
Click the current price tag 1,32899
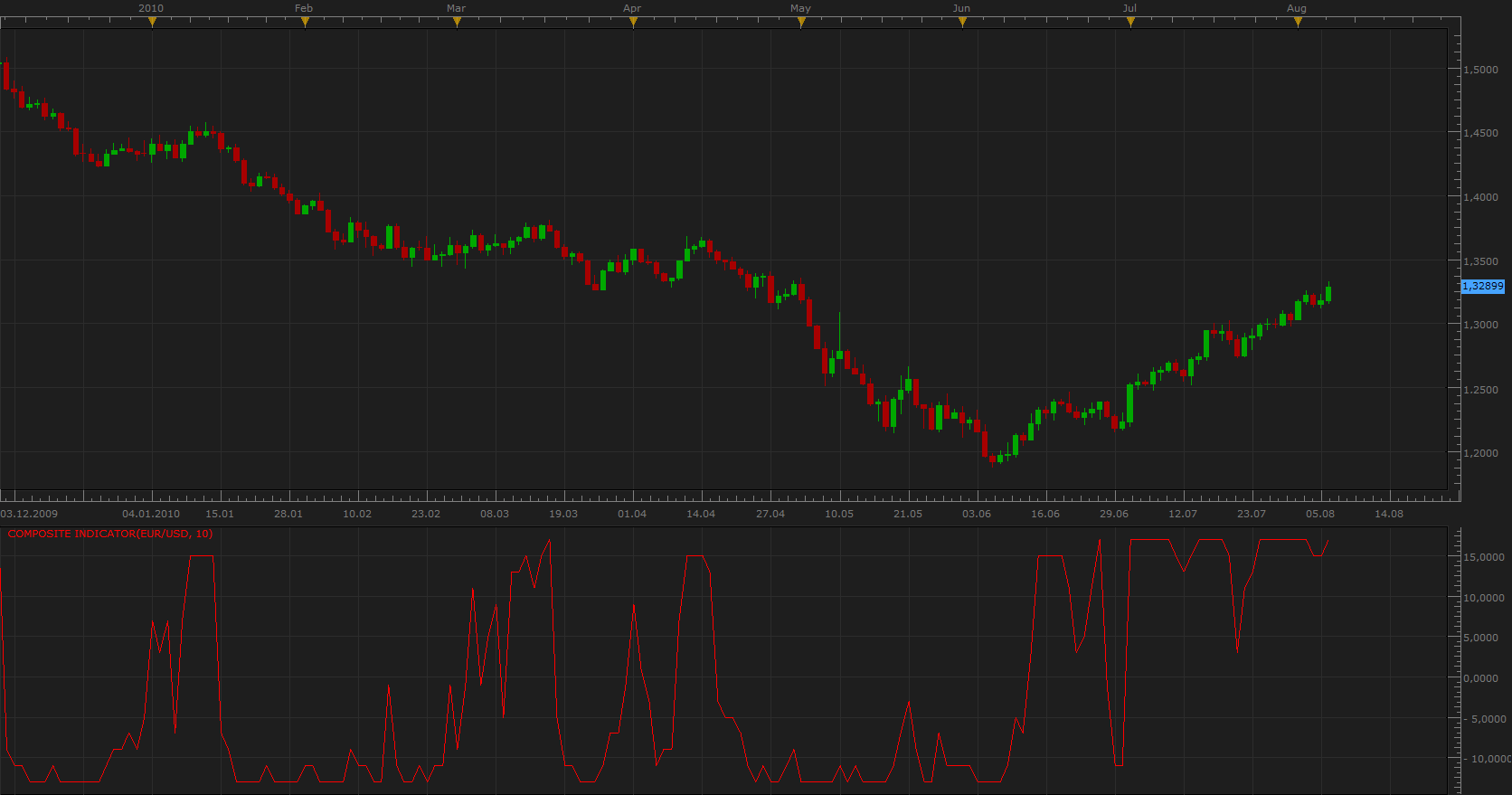1483,286
